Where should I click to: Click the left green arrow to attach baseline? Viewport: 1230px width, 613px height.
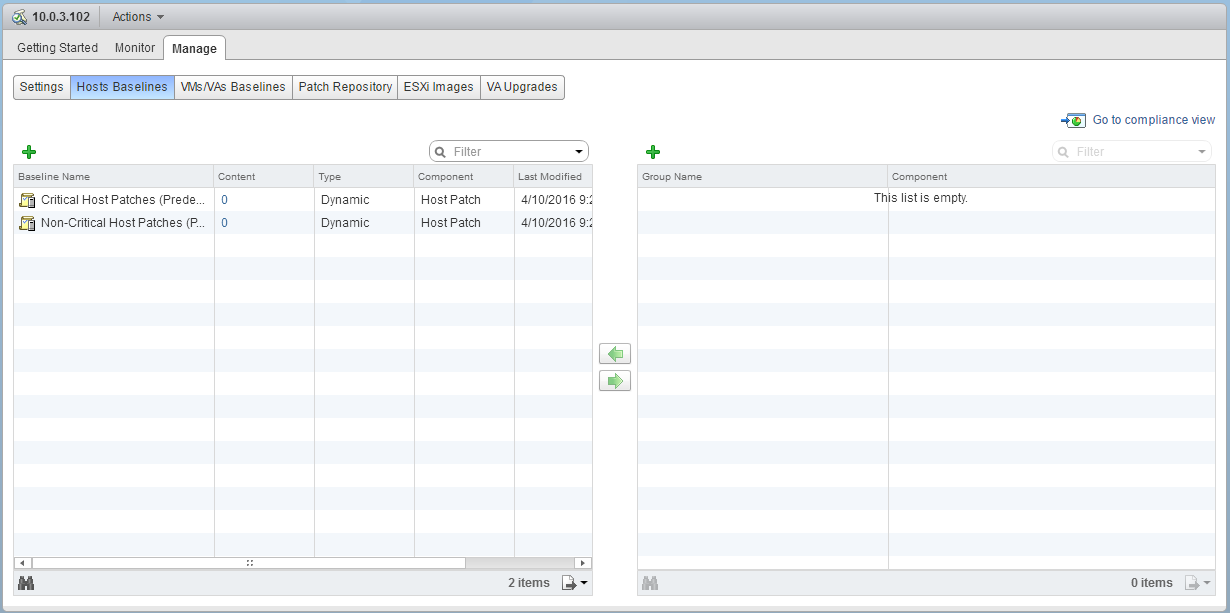614,353
